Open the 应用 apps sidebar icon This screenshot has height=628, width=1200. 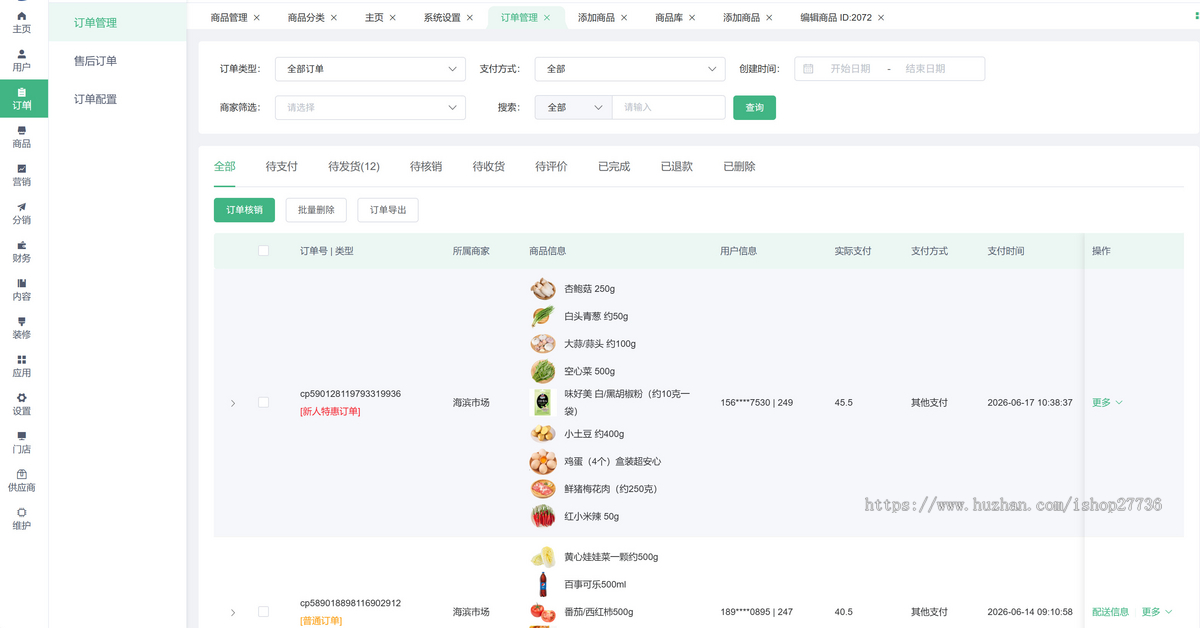[22, 359]
